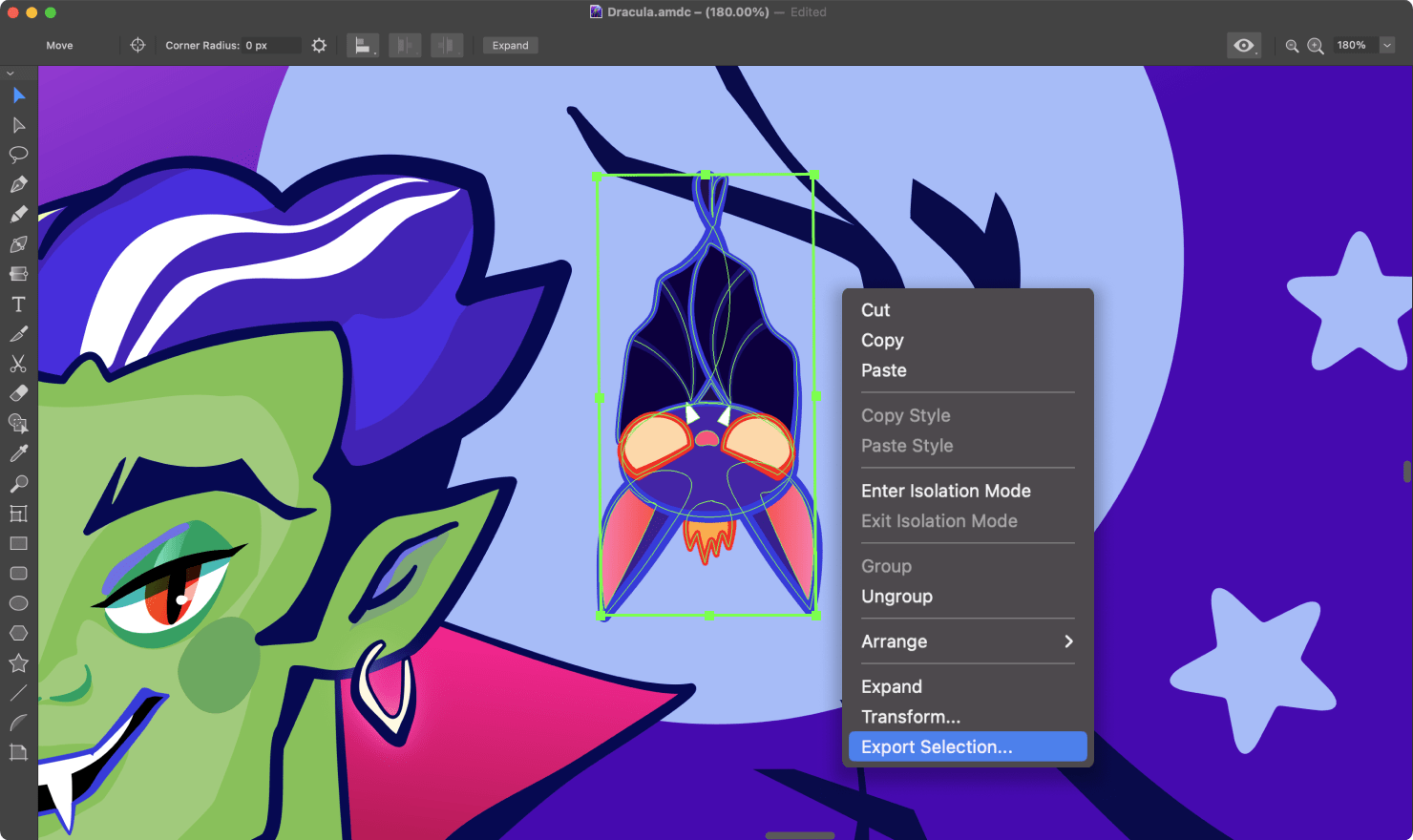Choose Copy from the context menu
1413x840 pixels.
click(967, 341)
